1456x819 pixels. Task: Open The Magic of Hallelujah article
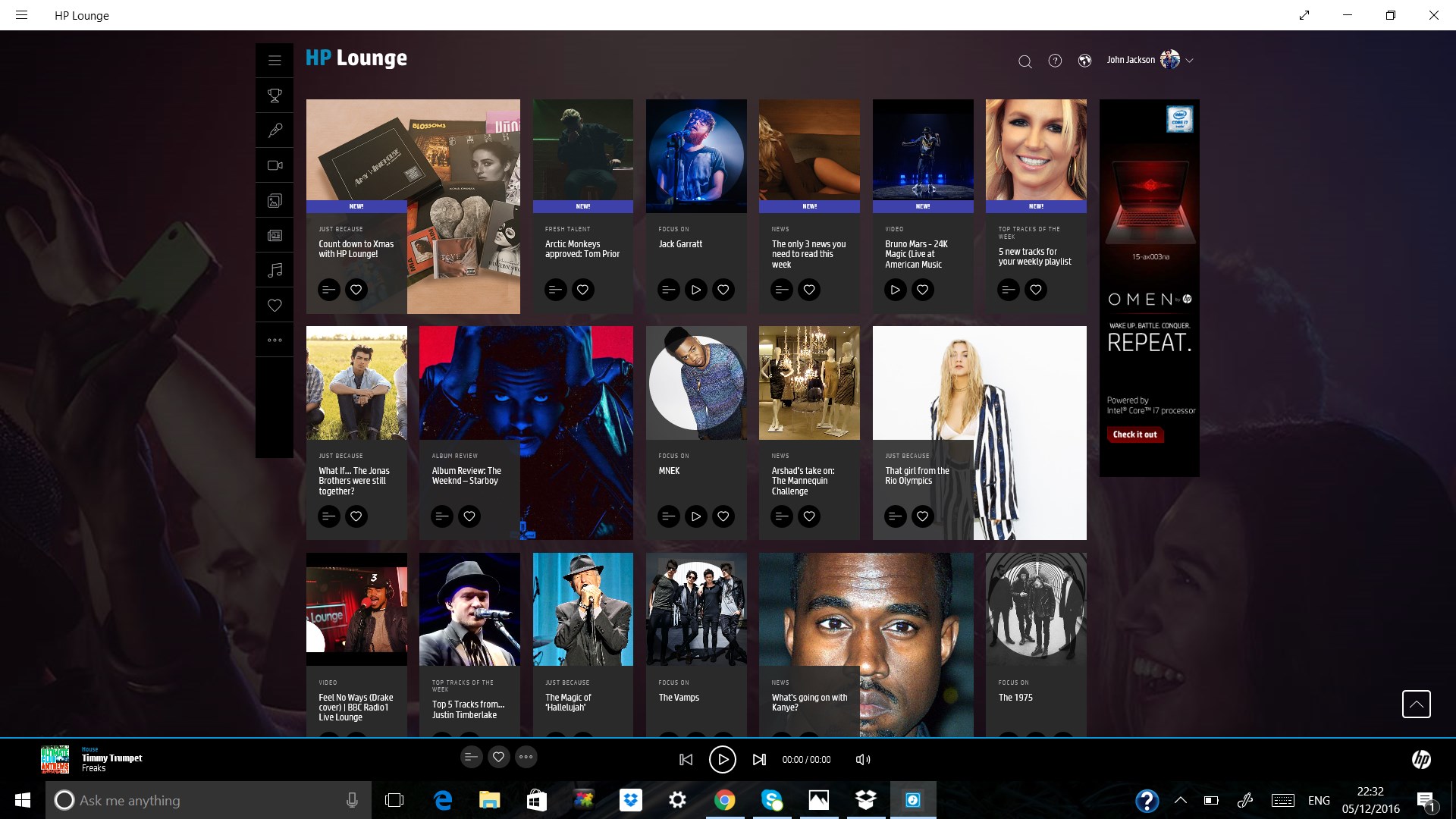point(568,702)
